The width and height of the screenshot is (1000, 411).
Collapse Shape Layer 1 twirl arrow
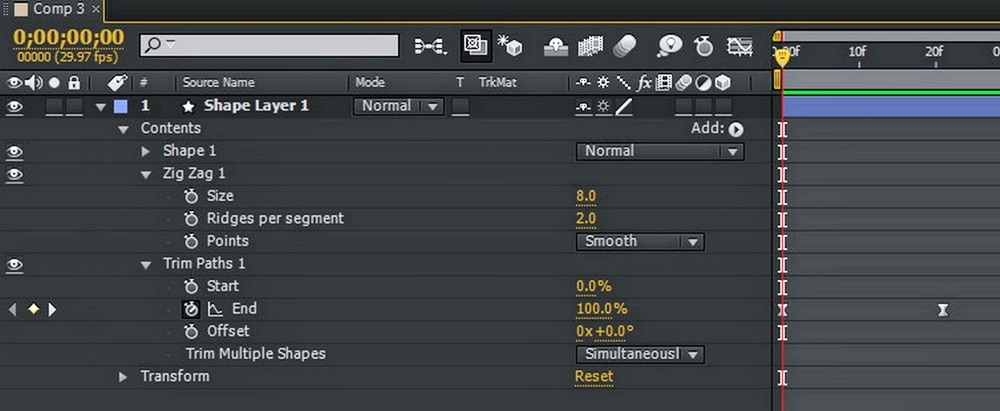101,107
